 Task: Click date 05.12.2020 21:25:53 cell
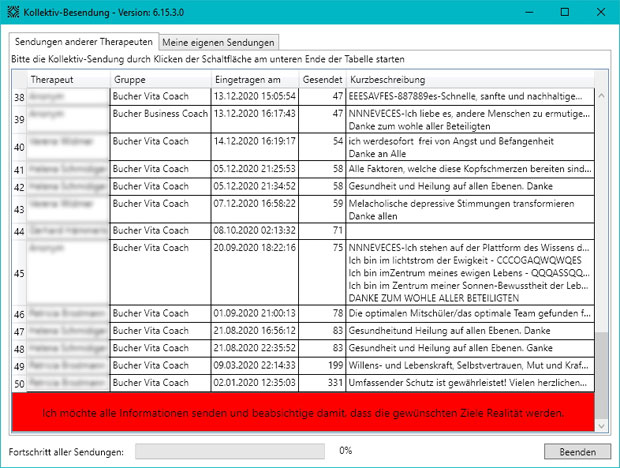click(255, 169)
